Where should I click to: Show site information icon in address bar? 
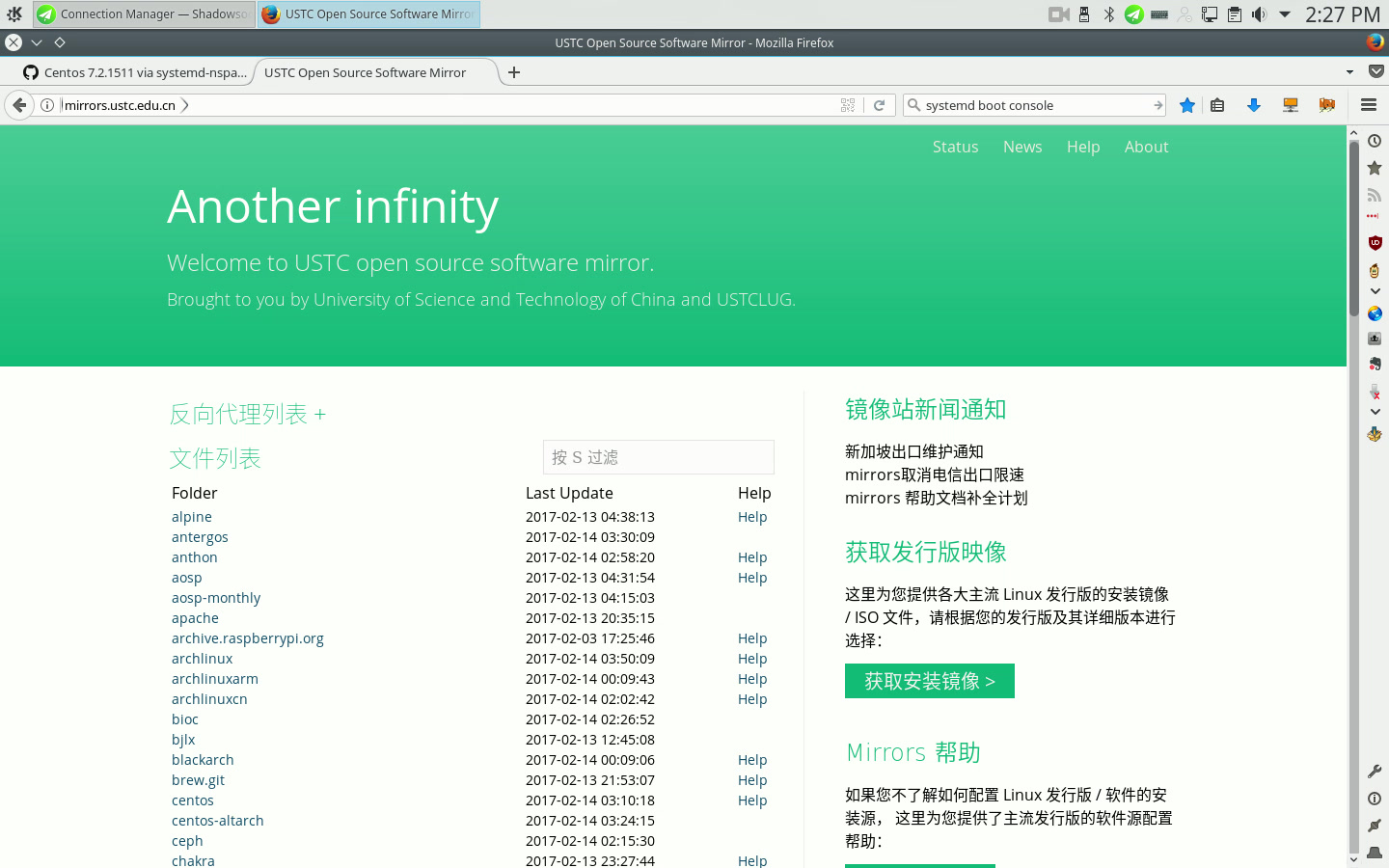(47, 105)
